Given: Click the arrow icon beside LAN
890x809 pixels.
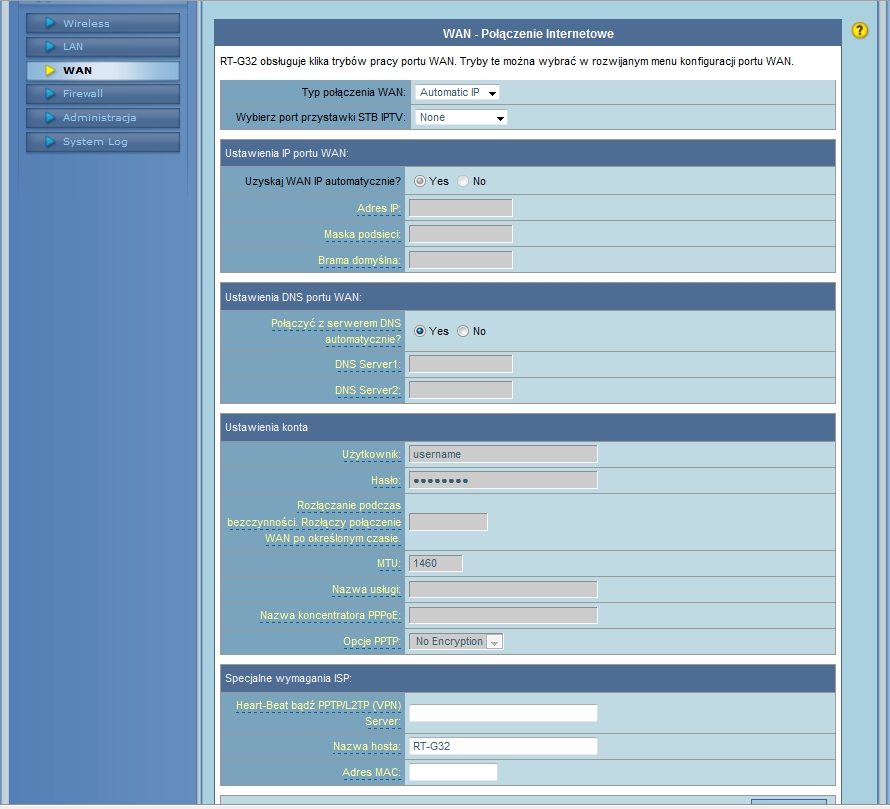Looking at the screenshot, I should click(x=50, y=46).
